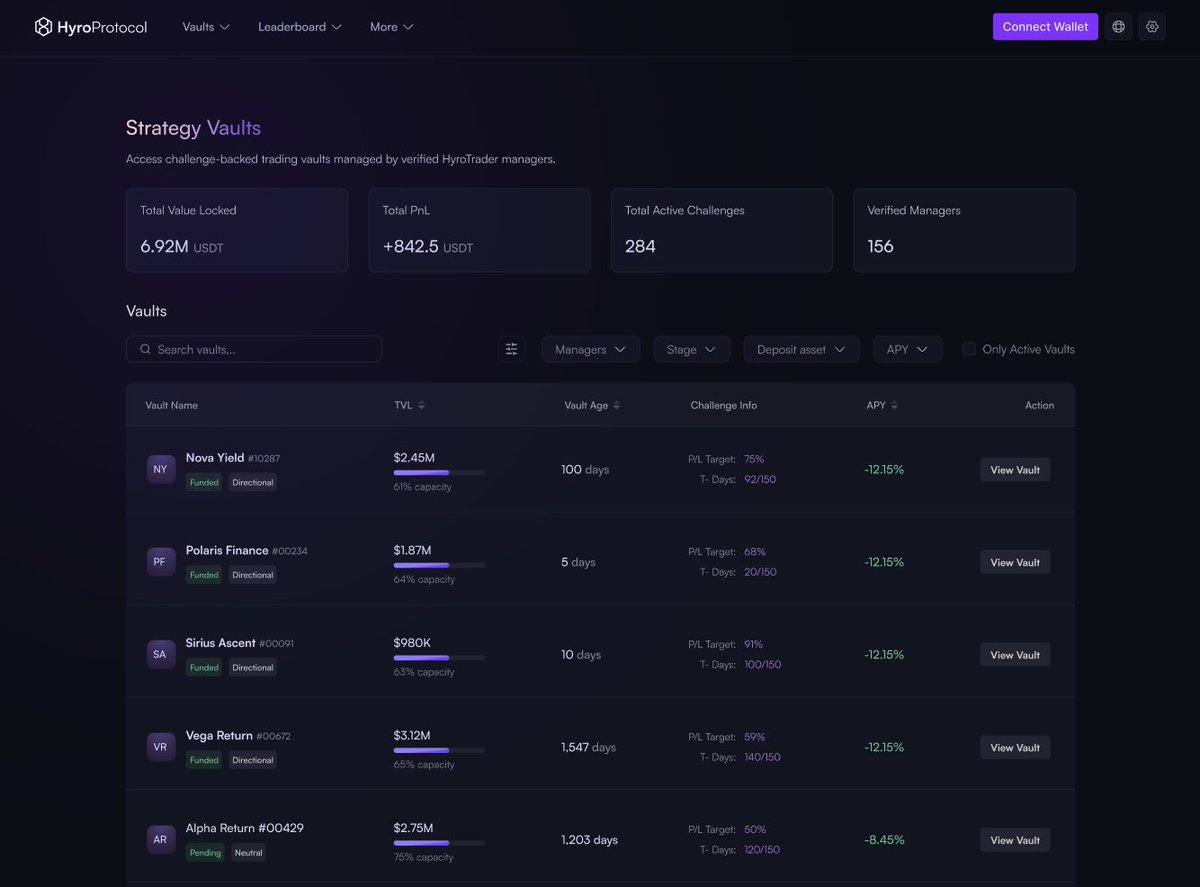Click the Verified Managers card
Image resolution: width=1200 pixels, height=887 pixels.
(964, 230)
